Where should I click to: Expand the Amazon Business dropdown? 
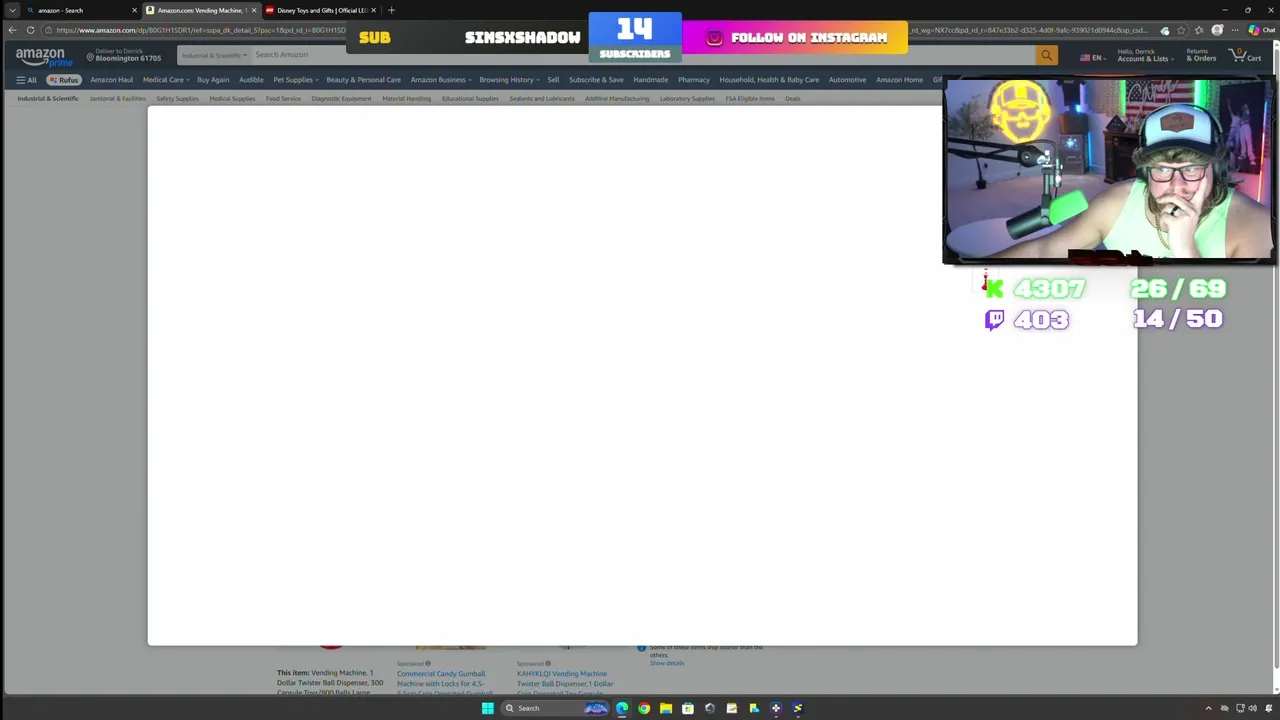[440, 80]
